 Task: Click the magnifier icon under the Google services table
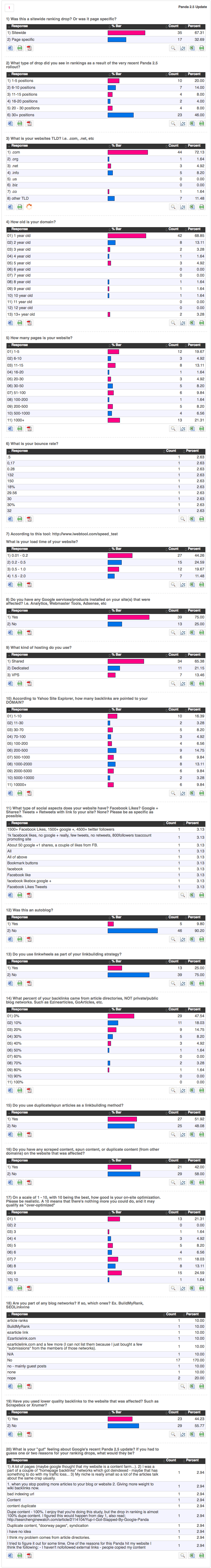pos(173,632)
